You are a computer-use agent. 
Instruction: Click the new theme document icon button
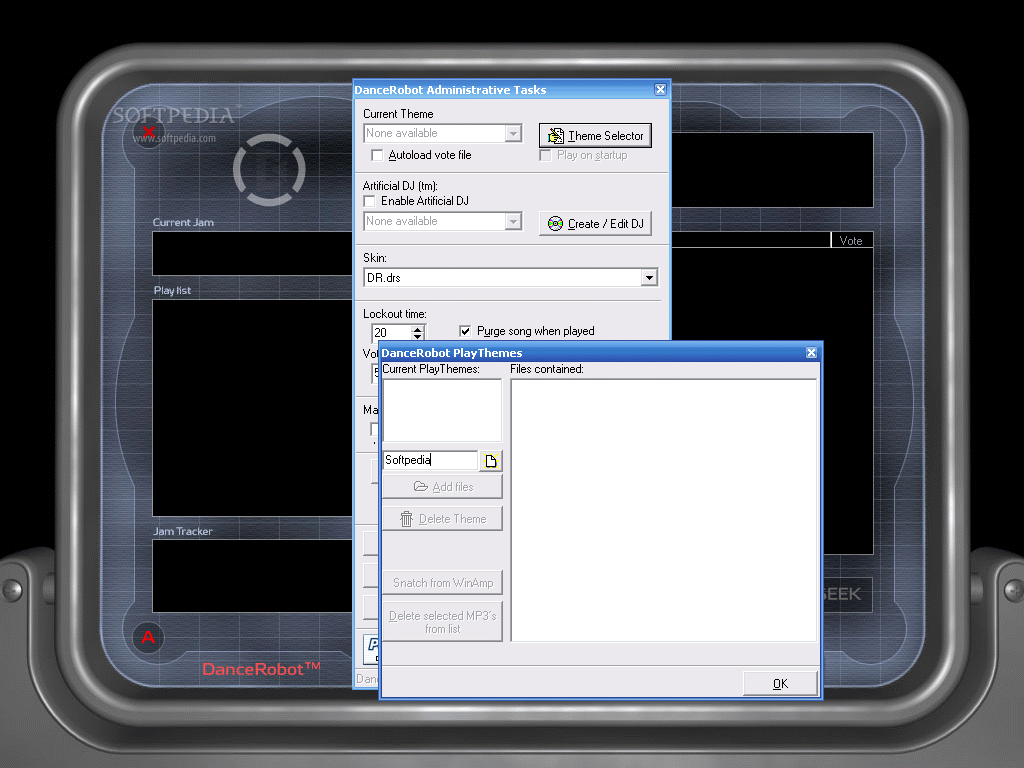(491, 461)
